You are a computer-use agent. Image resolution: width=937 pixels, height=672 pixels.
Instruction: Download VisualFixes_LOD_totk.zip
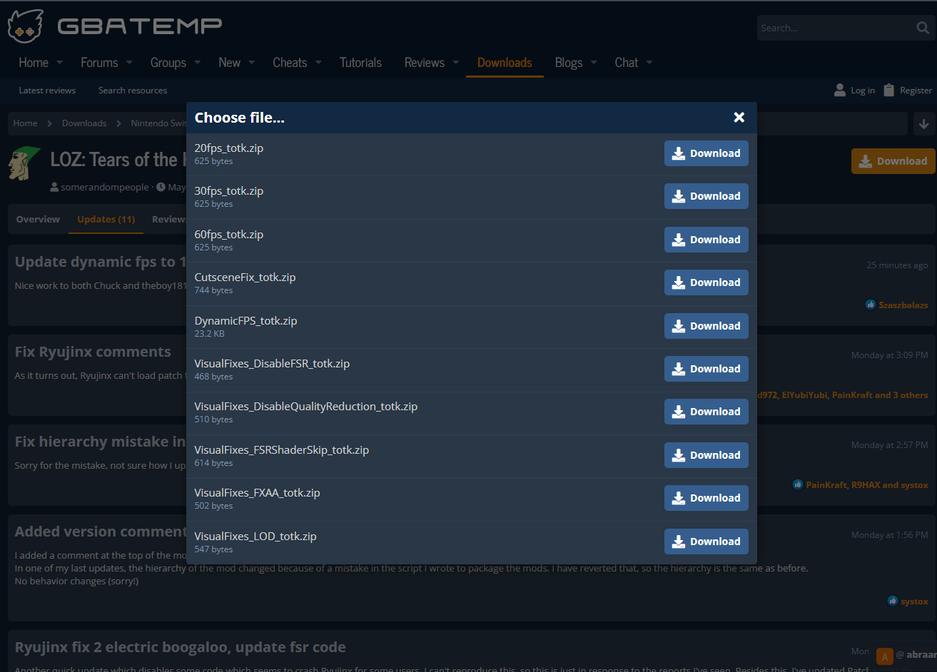tap(706, 542)
